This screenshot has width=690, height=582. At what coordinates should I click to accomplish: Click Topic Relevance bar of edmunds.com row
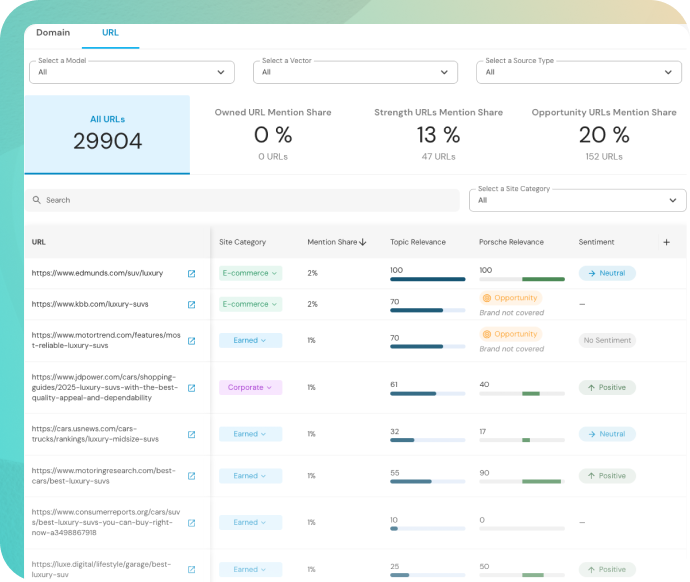pyautogui.click(x=427, y=279)
